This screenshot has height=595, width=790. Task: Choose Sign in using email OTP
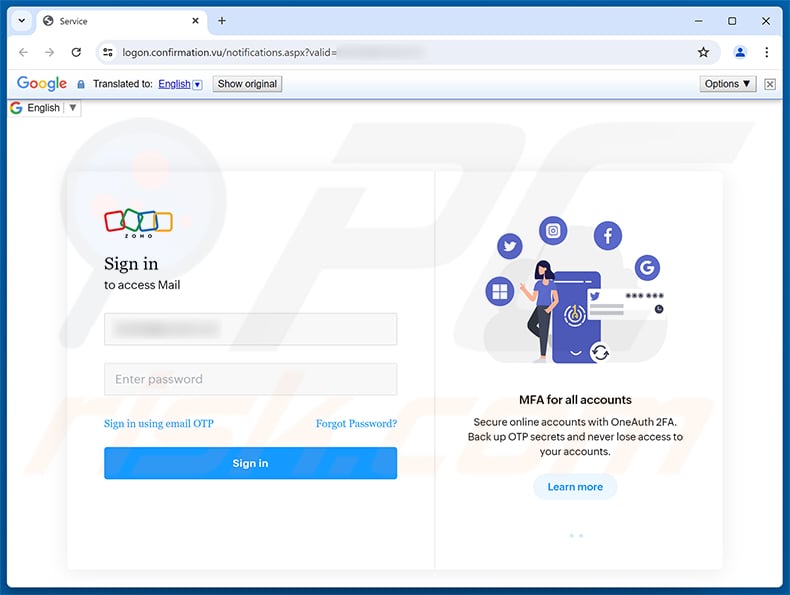pyautogui.click(x=159, y=423)
